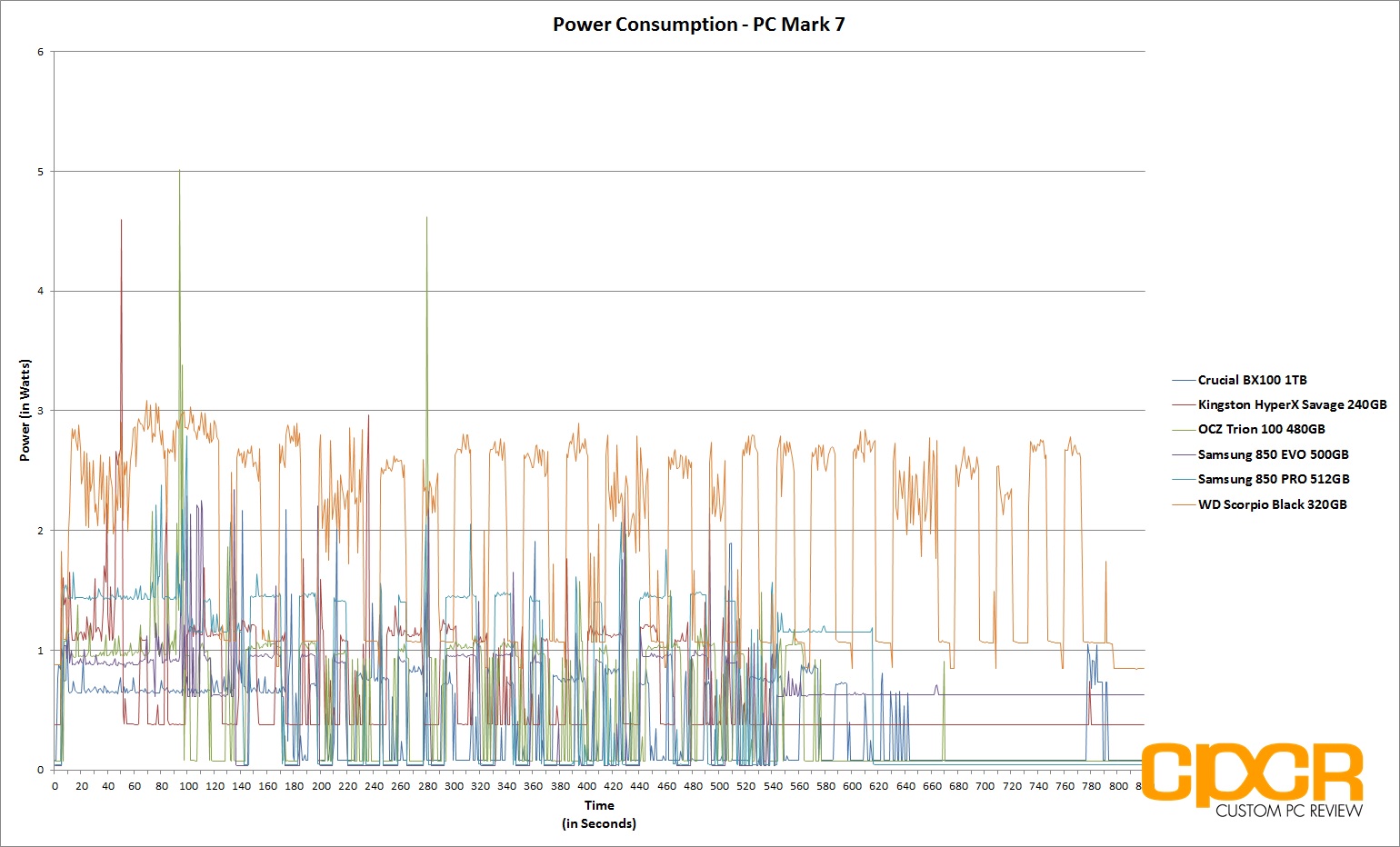The image size is (1400, 847).
Task: Click the x-axis label 600
Action: tap(853, 786)
